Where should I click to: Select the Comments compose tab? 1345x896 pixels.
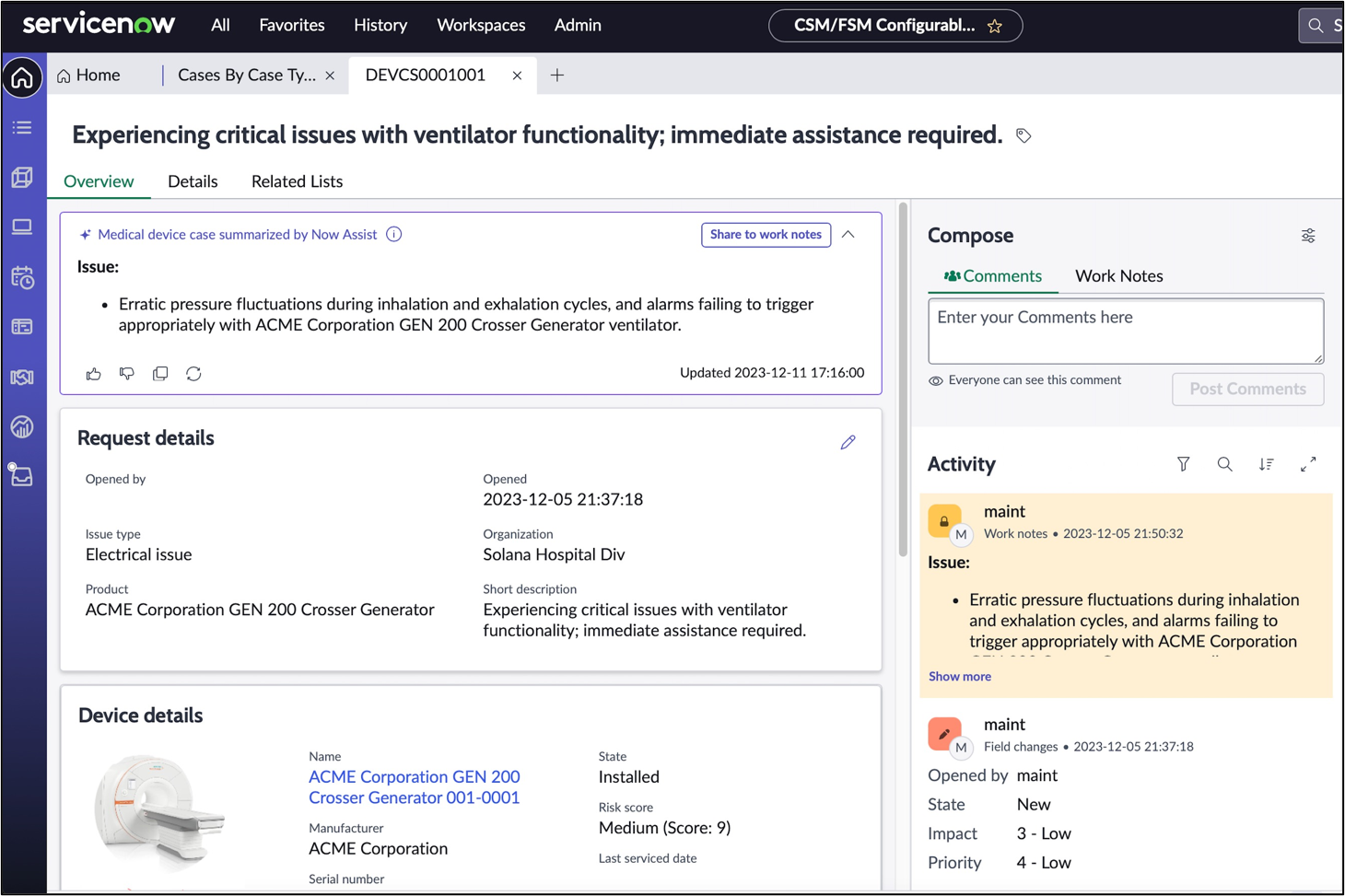coord(993,276)
